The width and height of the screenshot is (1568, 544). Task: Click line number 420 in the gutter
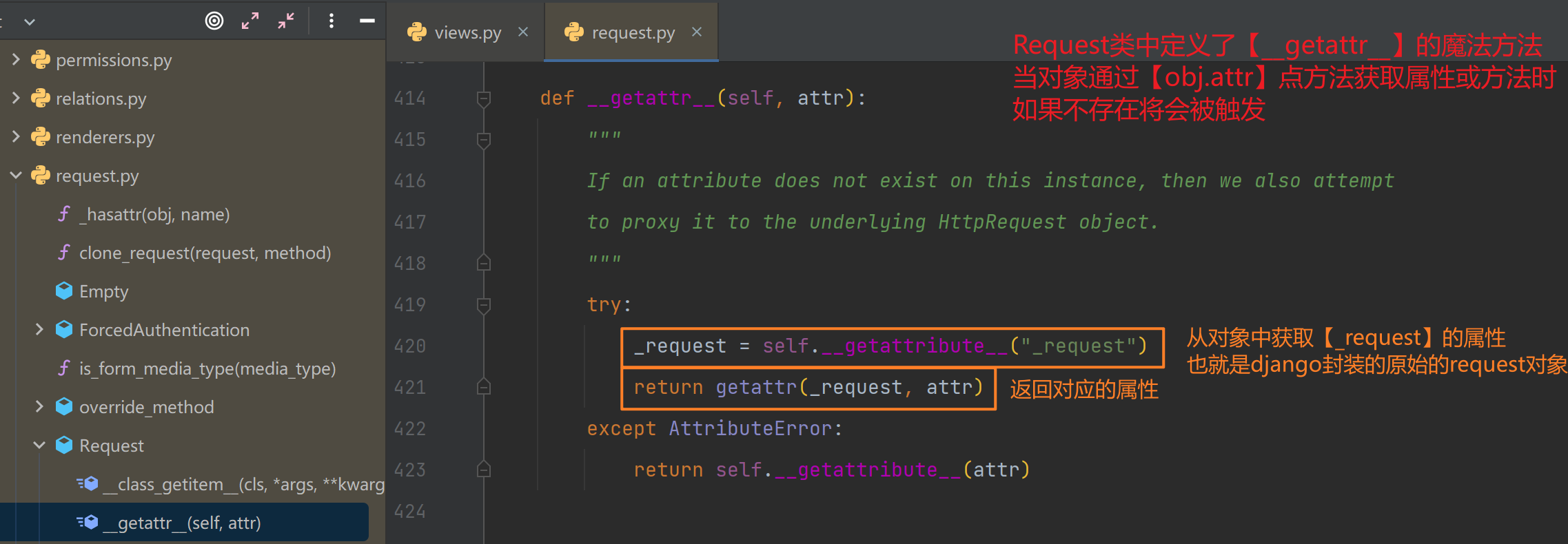tap(410, 346)
